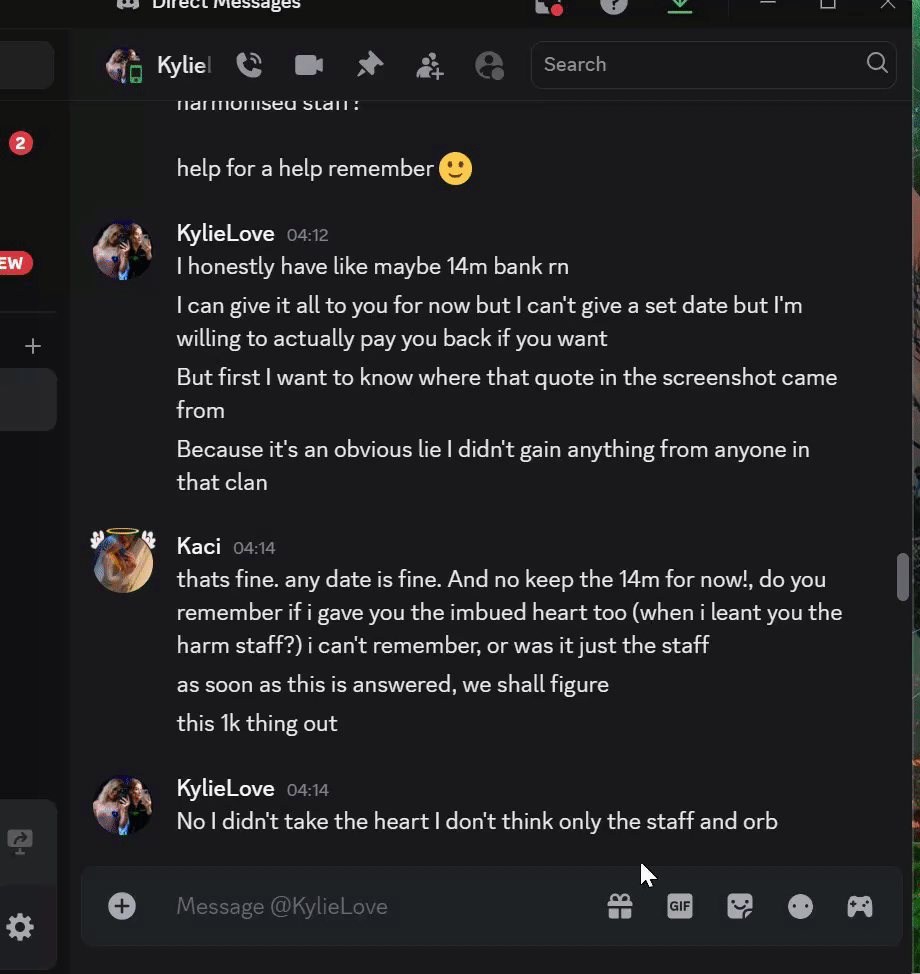
Task: Click Kaci's username in the chat
Action: [198, 546]
